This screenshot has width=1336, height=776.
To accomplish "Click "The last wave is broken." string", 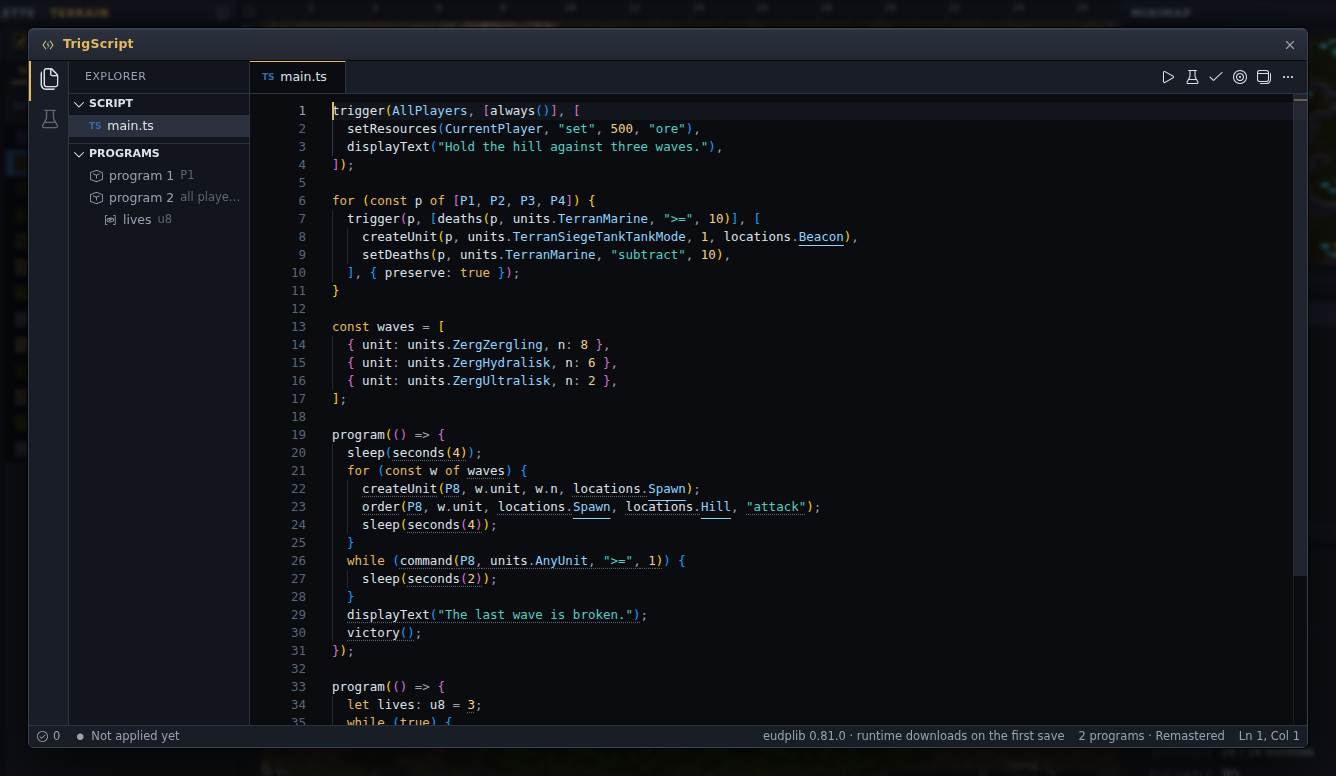I will coord(535,615).
